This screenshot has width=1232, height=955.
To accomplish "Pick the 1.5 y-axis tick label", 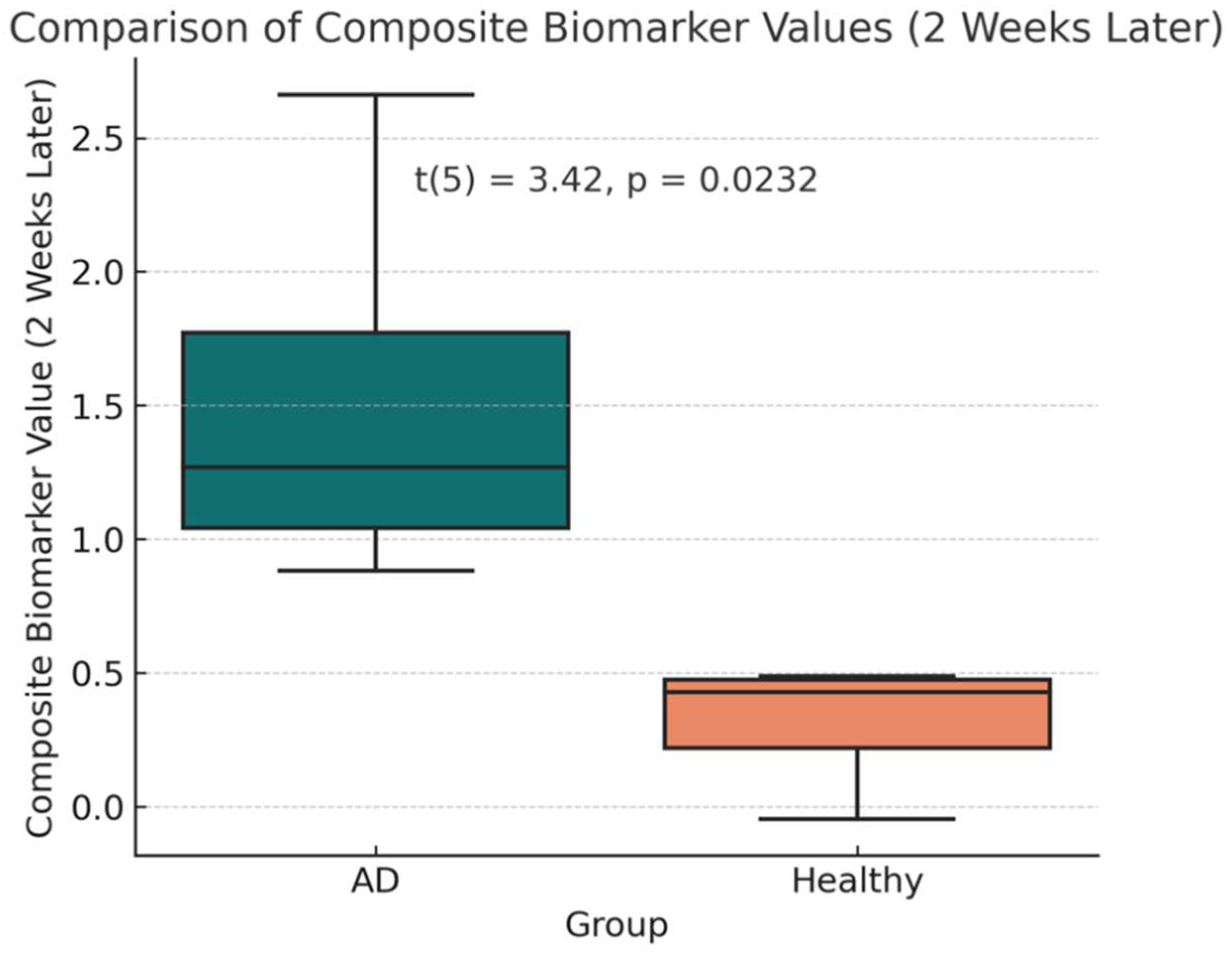I will tap(97, 405).
